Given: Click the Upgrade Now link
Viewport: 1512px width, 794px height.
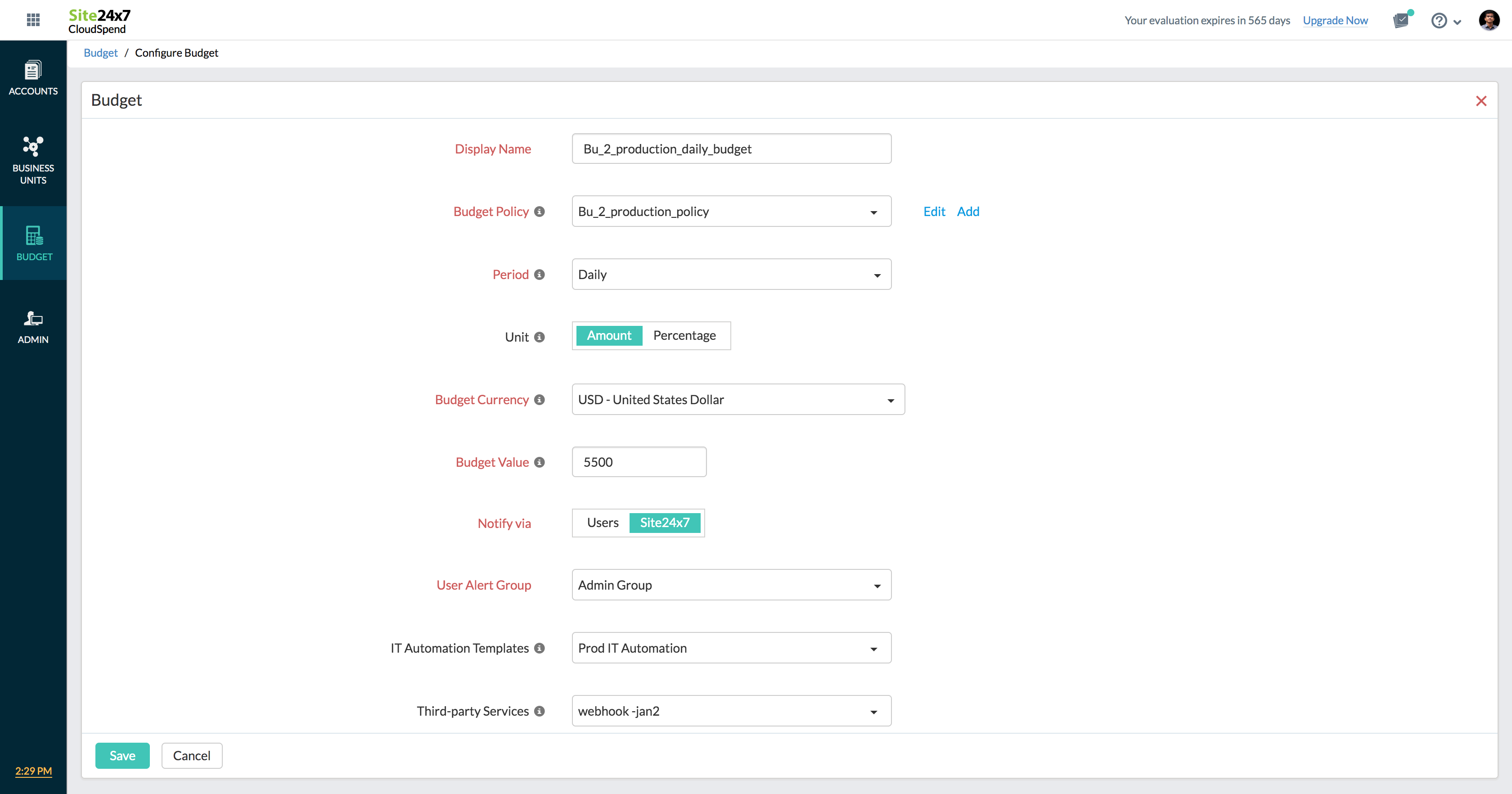Looking at the screenshot, I should (1335, 21).
